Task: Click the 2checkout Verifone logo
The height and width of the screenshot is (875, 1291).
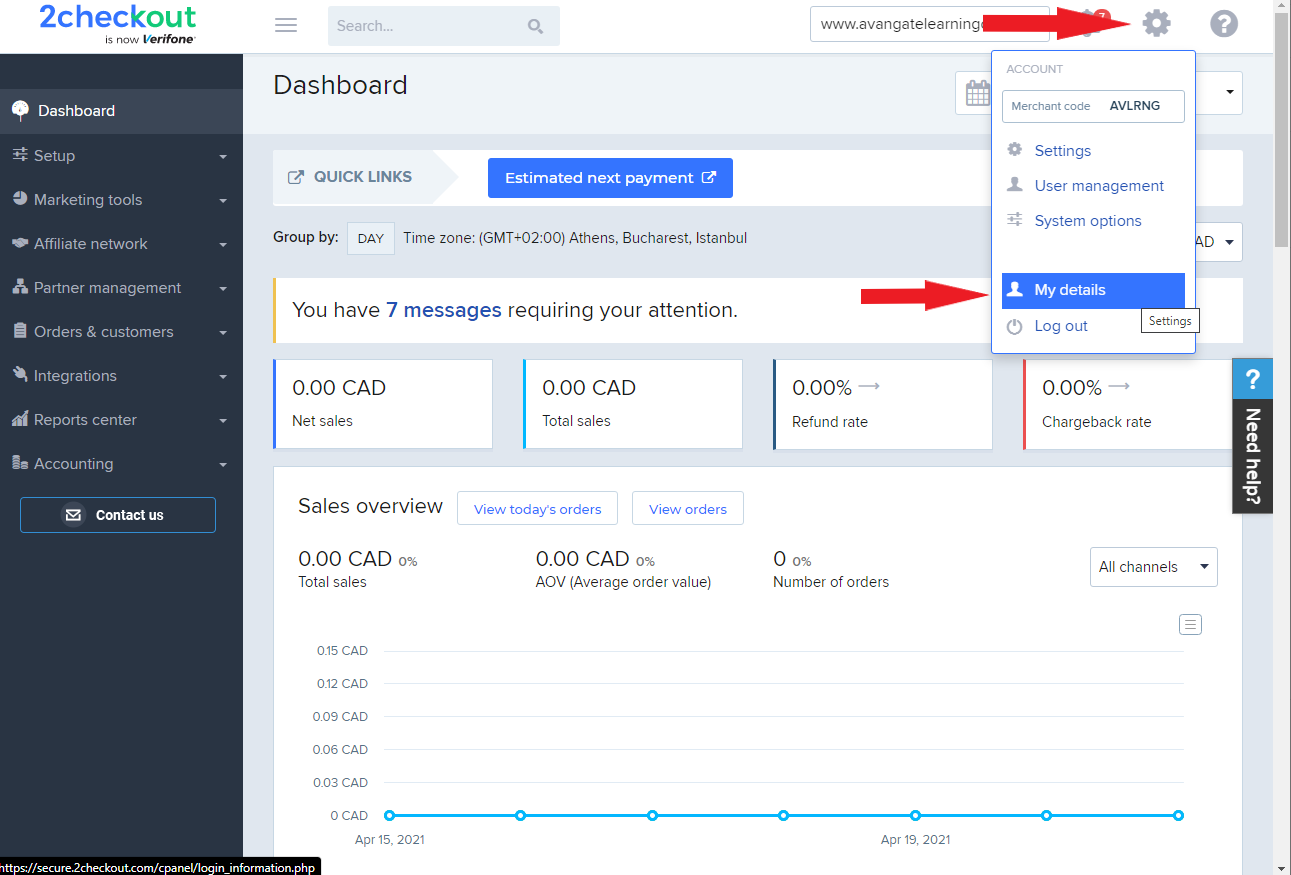Action: click(118, 23)
